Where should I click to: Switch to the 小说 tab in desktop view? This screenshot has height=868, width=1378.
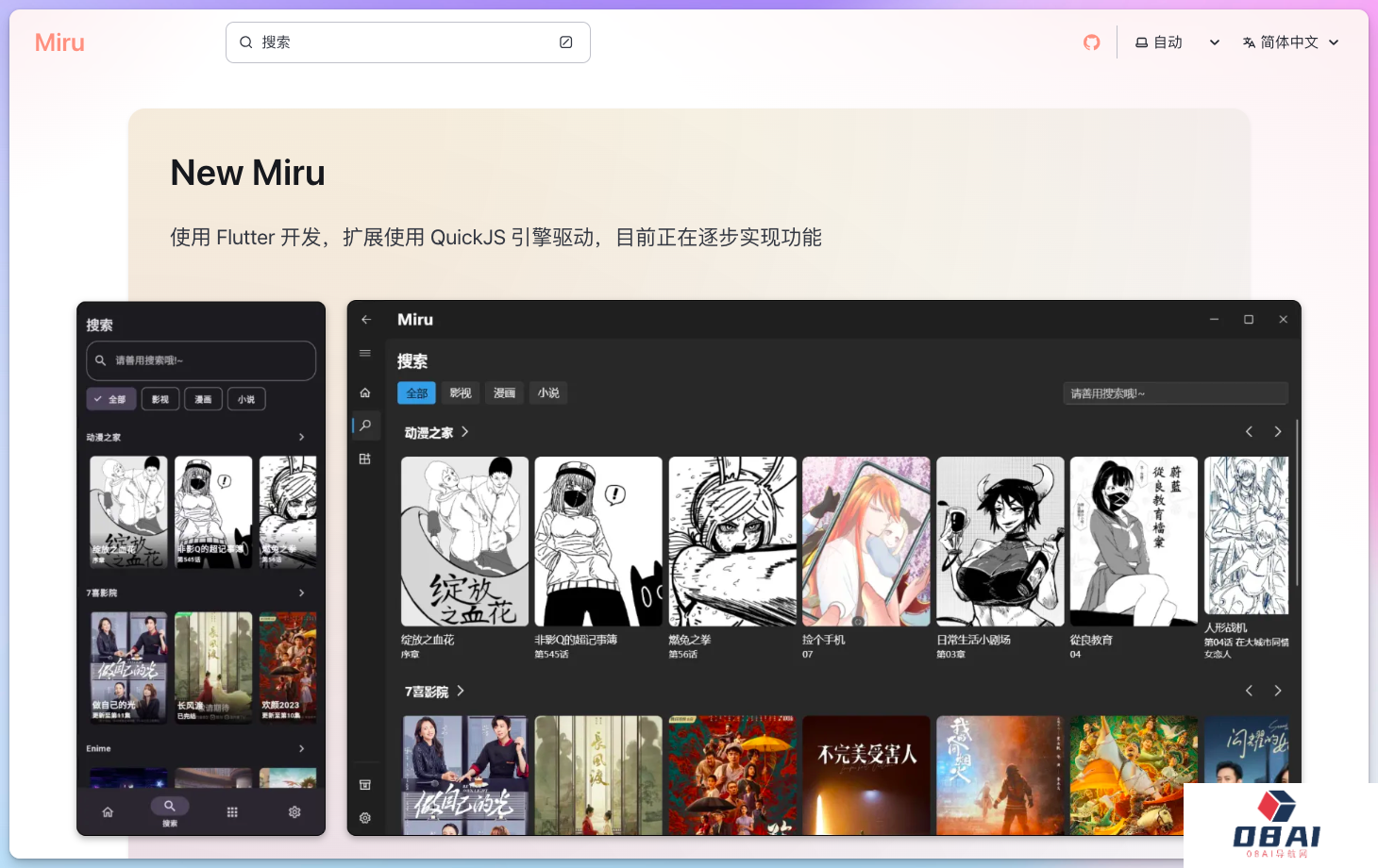(548, 393)
